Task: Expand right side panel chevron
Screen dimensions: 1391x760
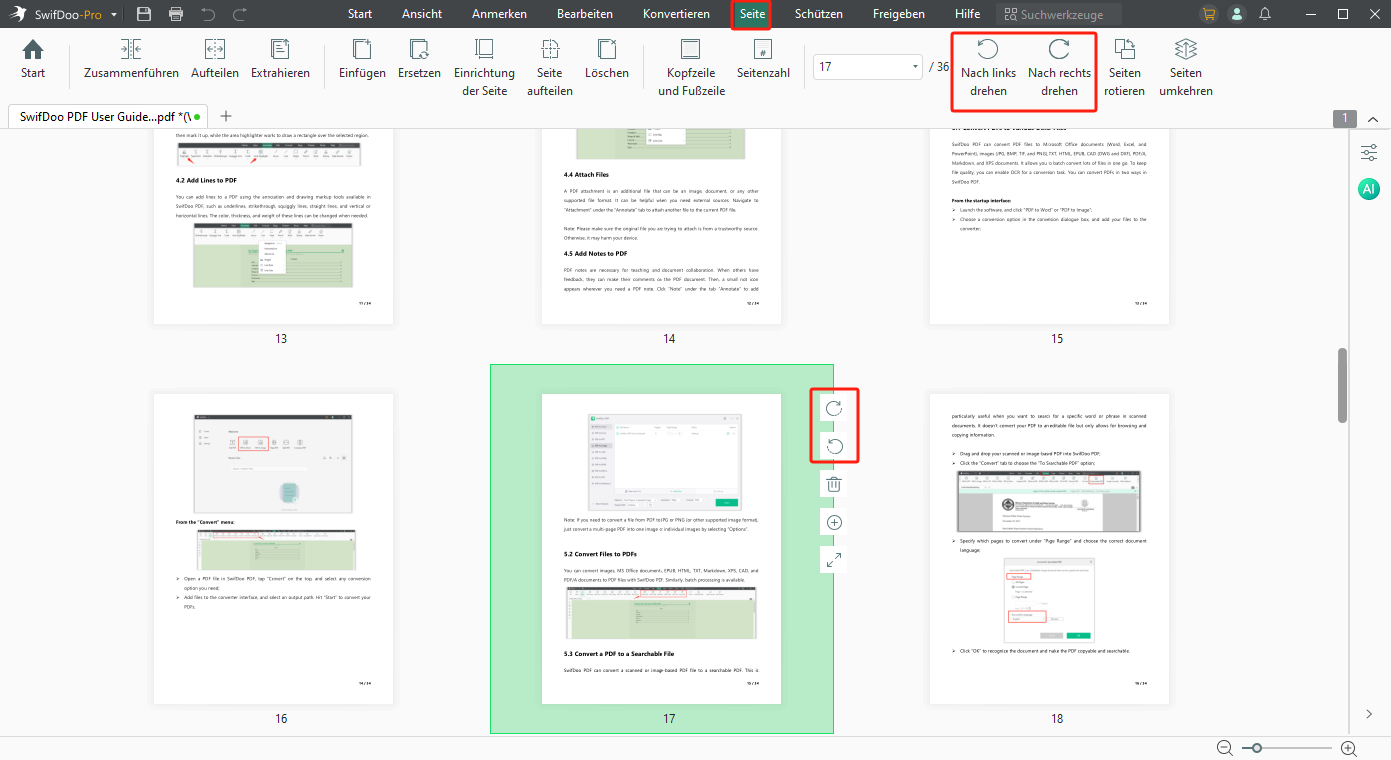Action: click(1369, 713)
